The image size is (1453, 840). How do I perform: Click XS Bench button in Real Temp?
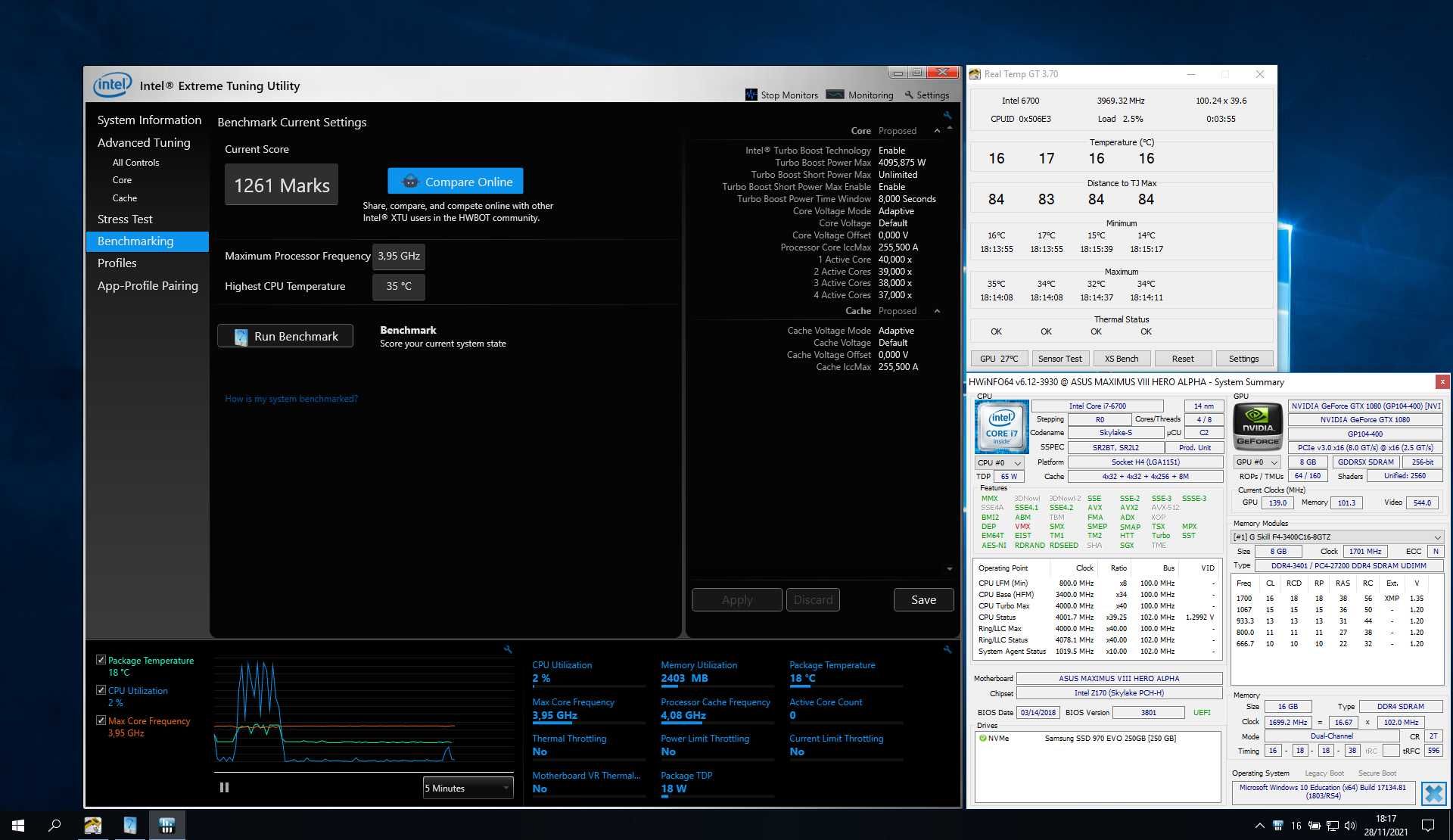[x=1121, y=358]
